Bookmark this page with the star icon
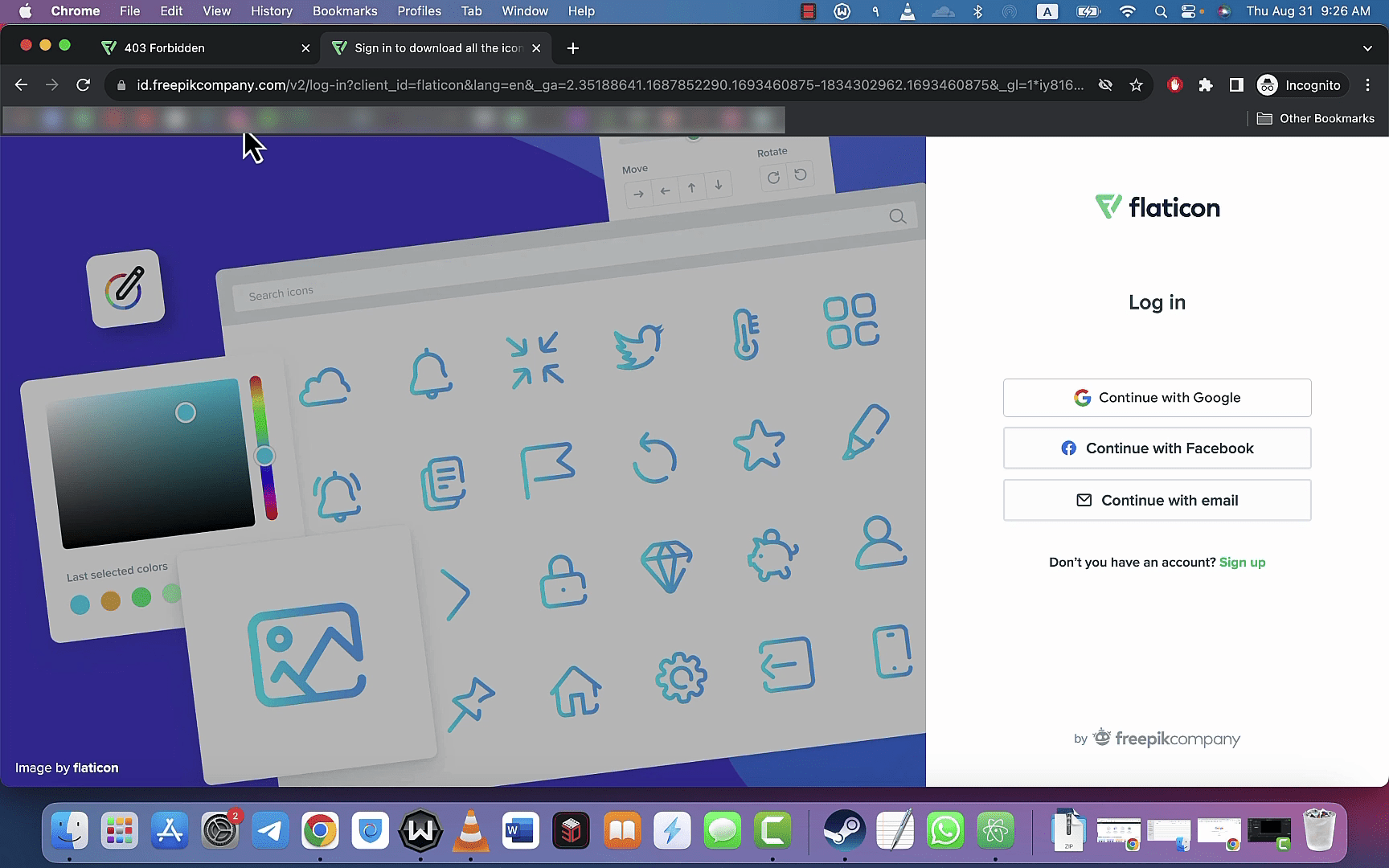This screenshot has height=868, width=1389. coord(1136,84)
